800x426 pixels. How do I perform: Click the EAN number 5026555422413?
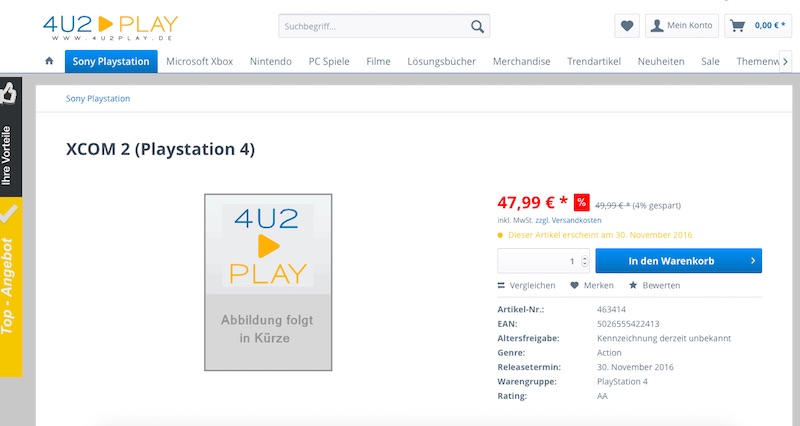(628, 324)
